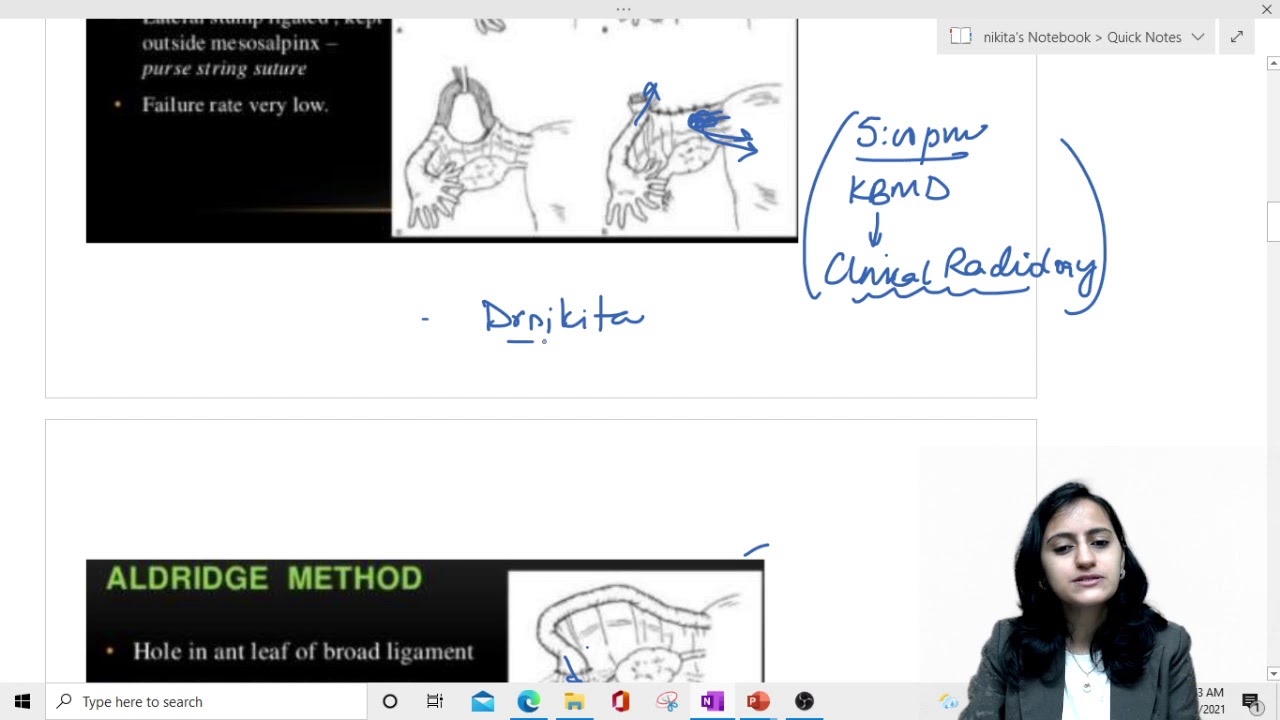Click the ALDRIDGE METHOD slide heading
Image resolution: width=1280 pixels, height=720 pixels.
264,578
